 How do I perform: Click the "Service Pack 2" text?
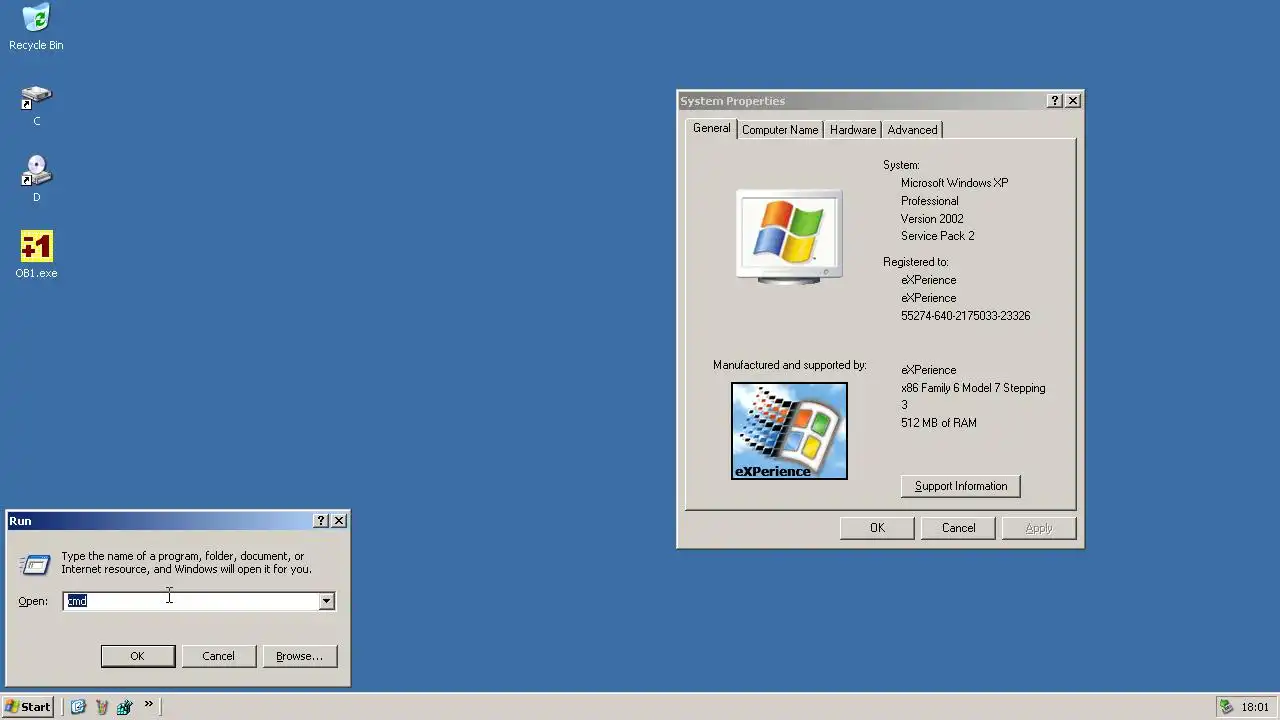click(937, 236)
